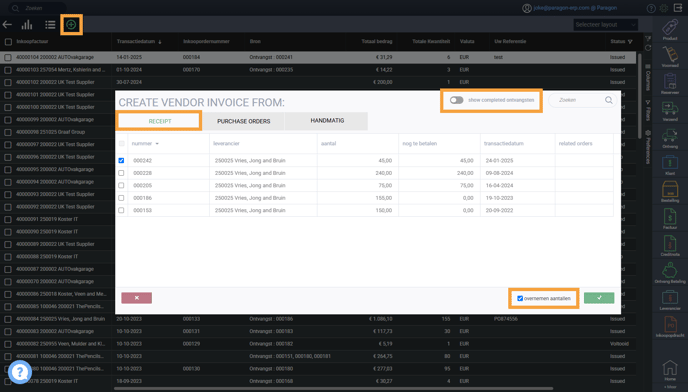The width and height of the screenshot is (688, 392).
Task: Open the bar chart statistics icon
Action: (27, 25)
